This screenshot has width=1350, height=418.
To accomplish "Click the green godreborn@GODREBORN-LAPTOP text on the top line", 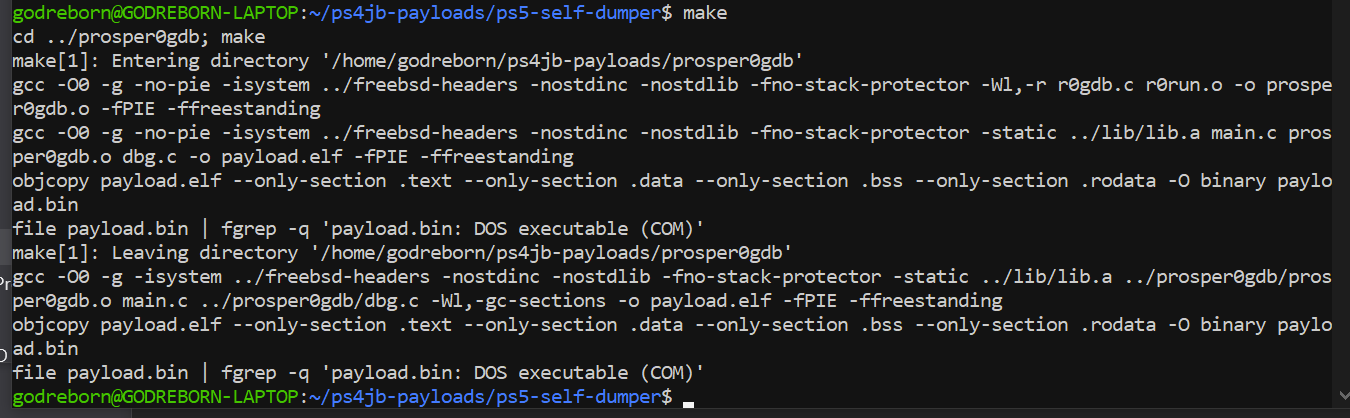I will 156,13.
